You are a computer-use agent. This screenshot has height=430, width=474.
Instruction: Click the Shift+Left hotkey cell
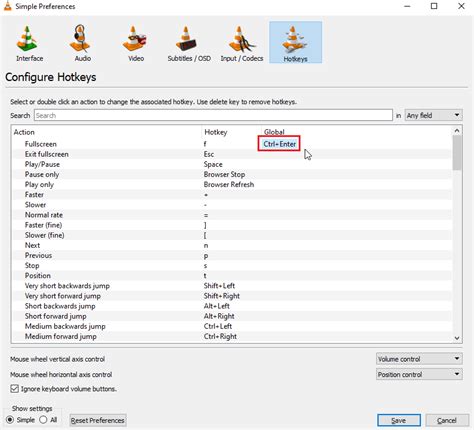(219, 286)
